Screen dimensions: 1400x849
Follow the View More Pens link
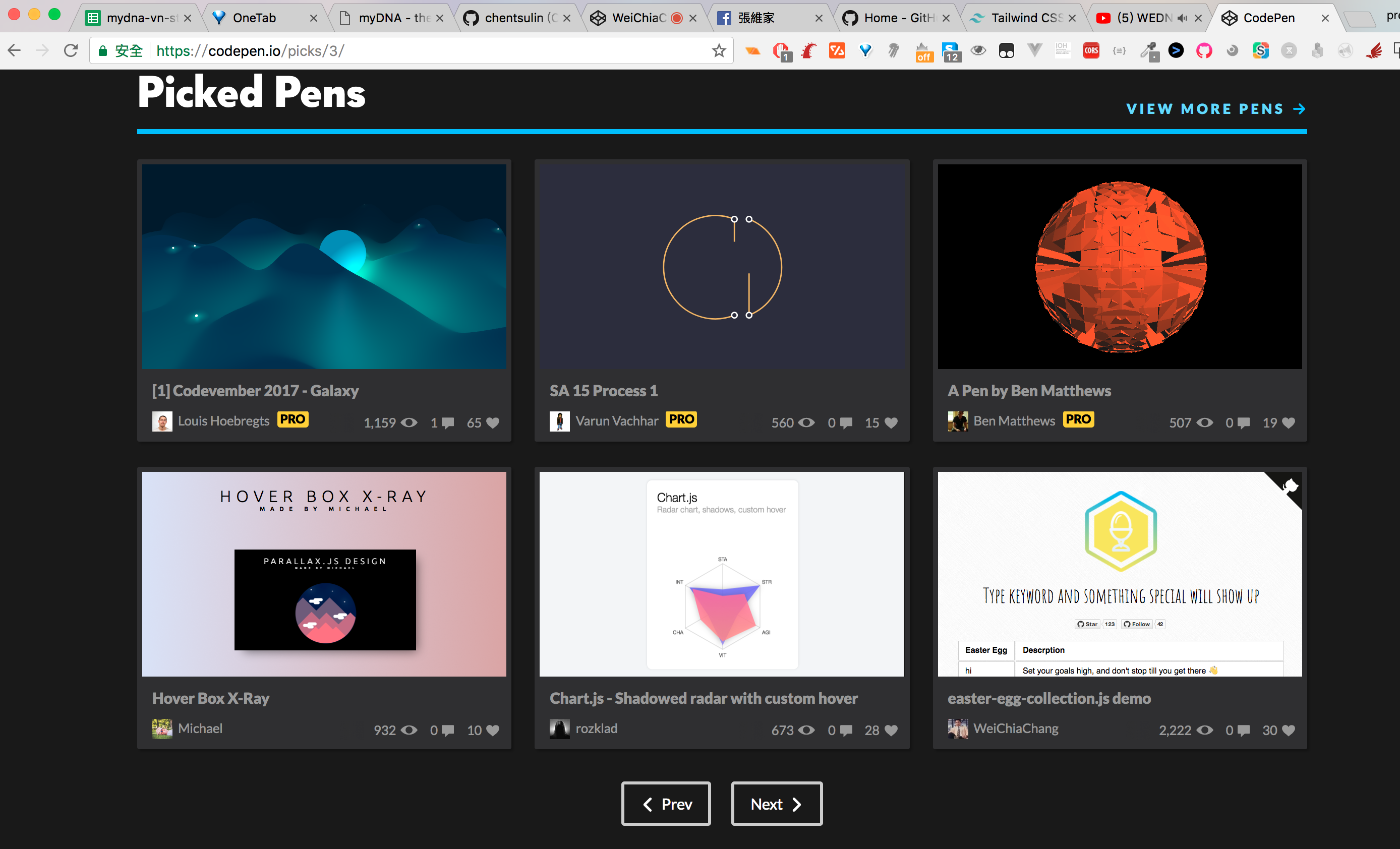1215,109
